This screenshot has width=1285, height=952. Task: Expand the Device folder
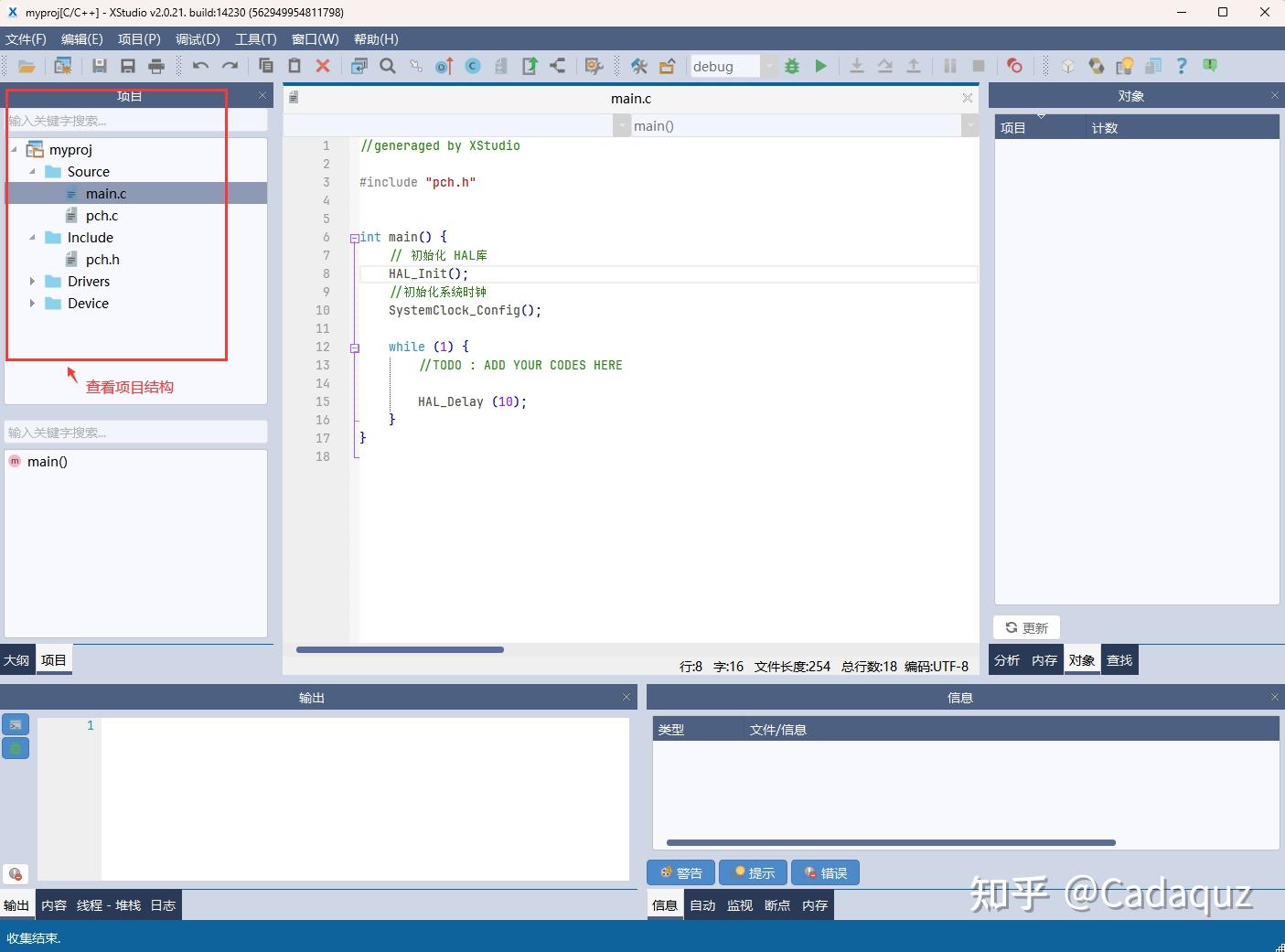click(x=32, y=303)
